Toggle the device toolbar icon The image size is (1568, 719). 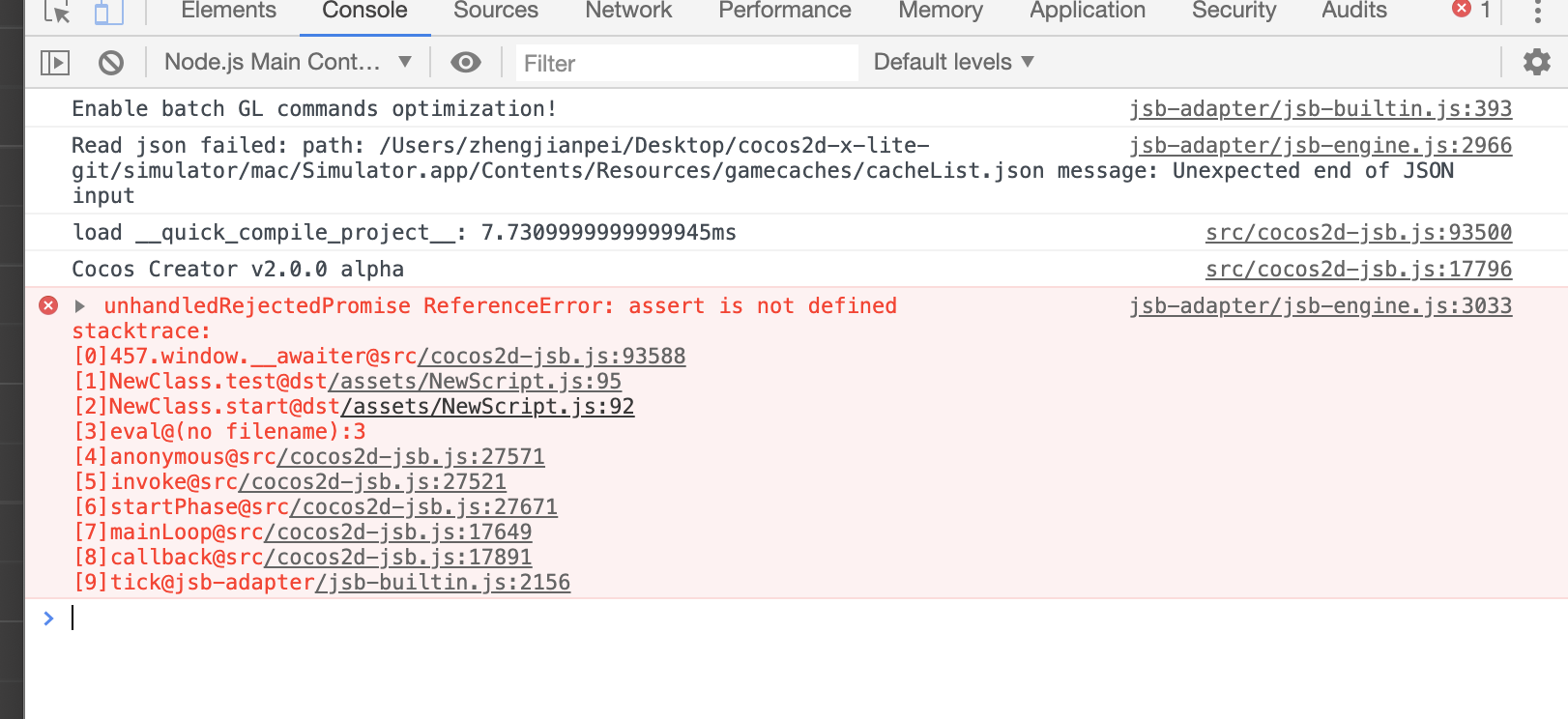pyautogui.click(x=108, y=13)
